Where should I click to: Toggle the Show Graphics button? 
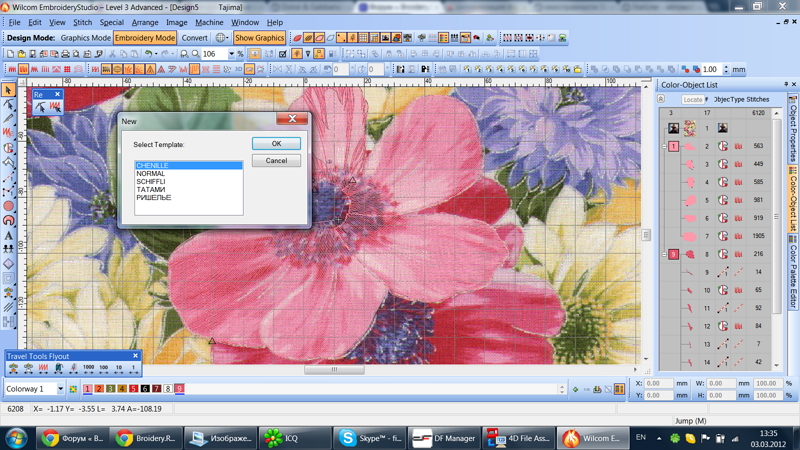click(x=260, y=38)
